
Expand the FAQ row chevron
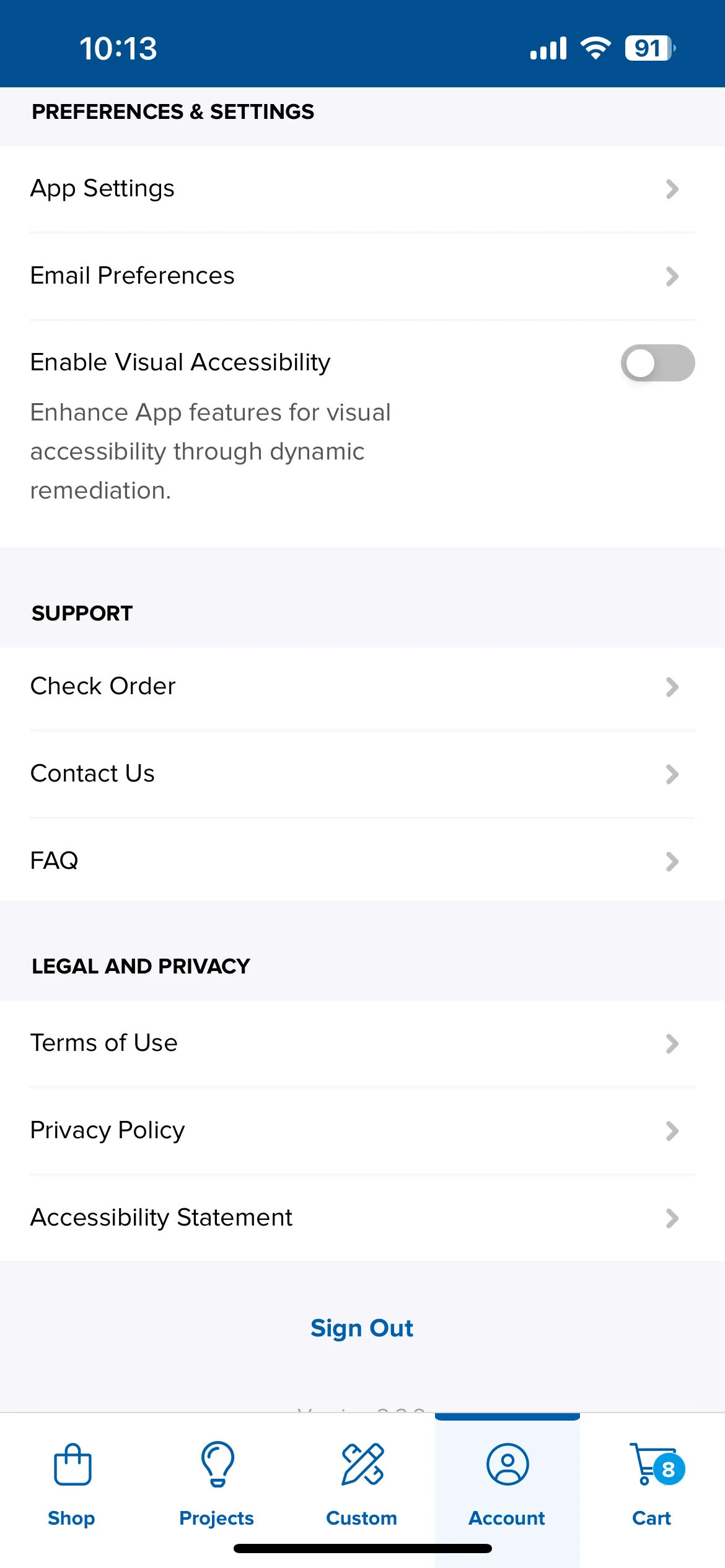672,861
